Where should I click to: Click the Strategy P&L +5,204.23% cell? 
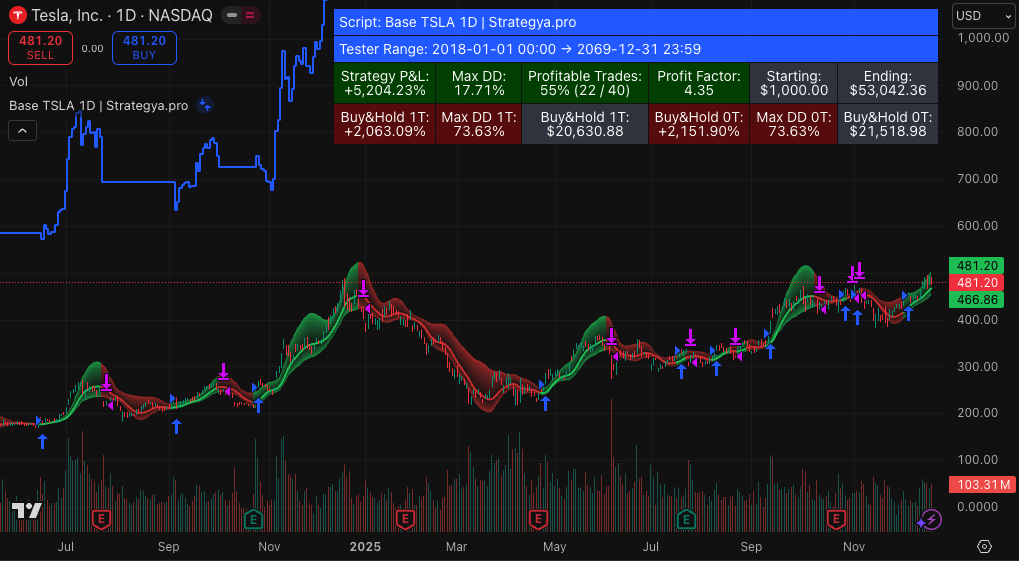pos(385,83)
